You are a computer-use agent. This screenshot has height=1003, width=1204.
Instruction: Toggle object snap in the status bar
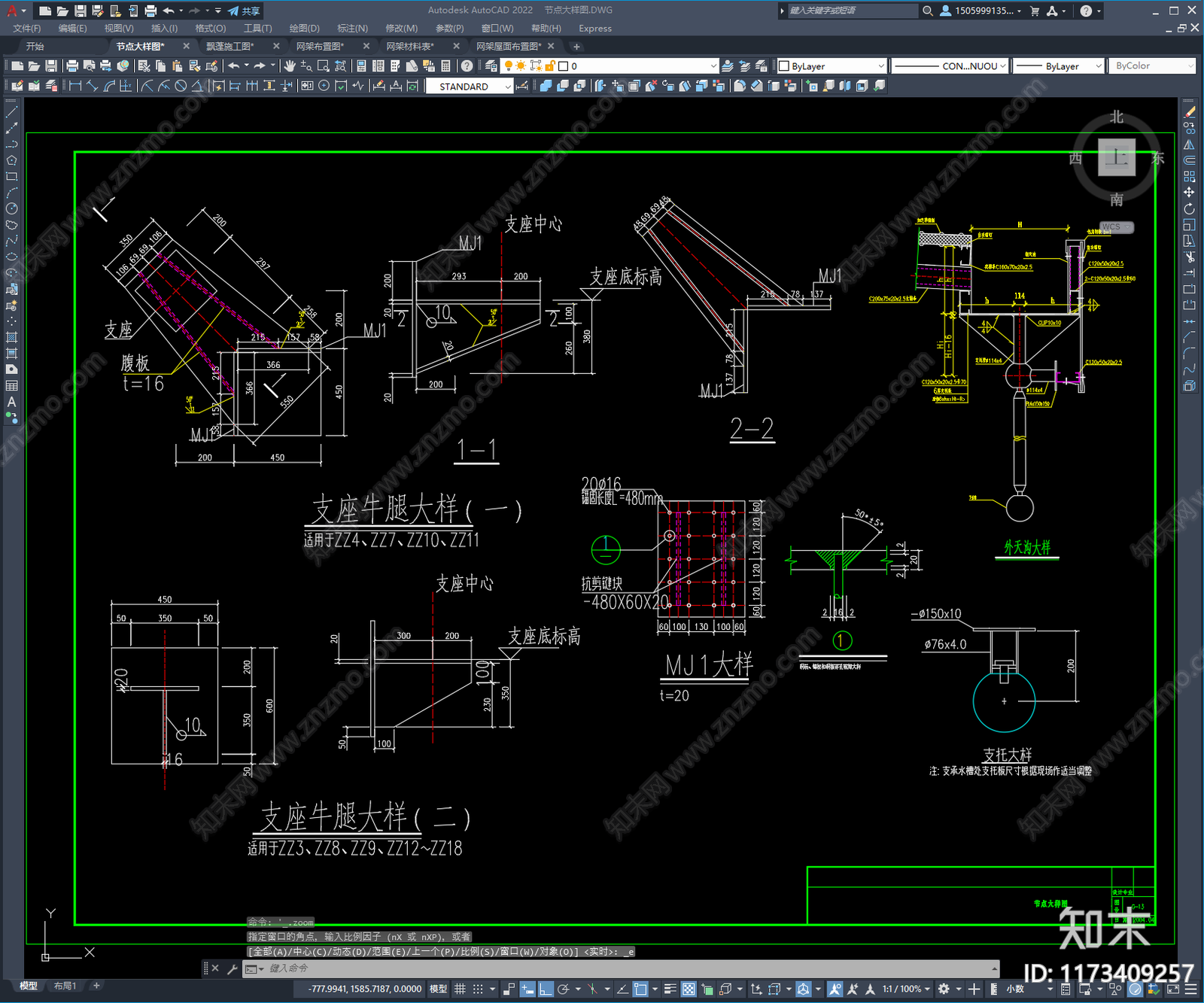click(640, 989)
